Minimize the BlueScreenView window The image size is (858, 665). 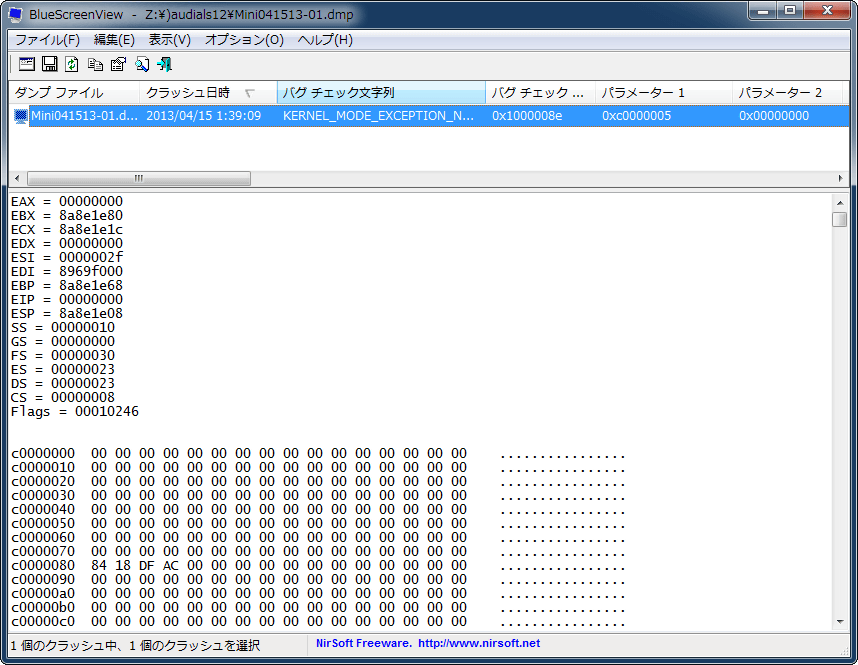coord(763,10)
